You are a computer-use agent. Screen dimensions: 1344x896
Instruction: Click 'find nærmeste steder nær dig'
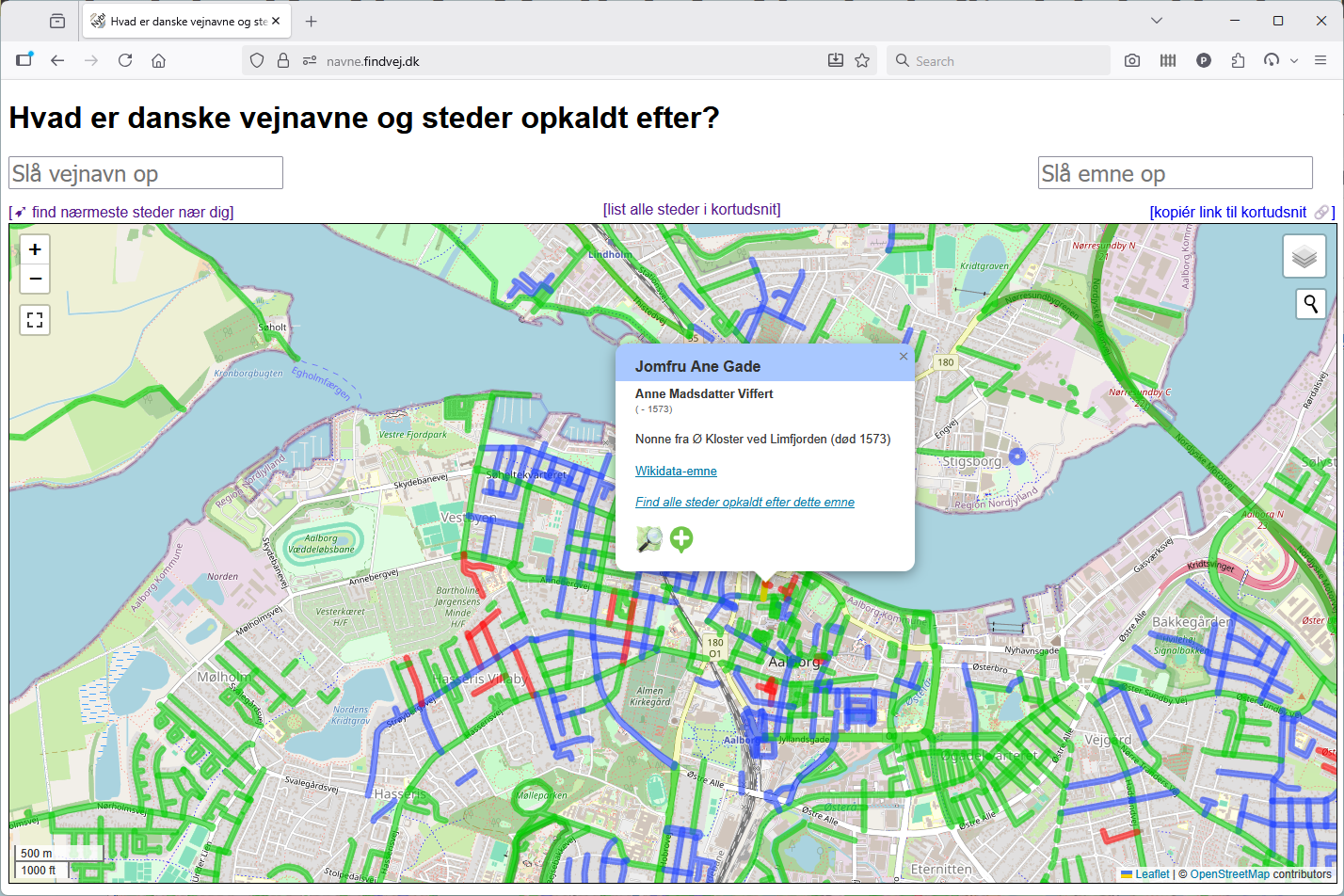[x=122, y=213]
